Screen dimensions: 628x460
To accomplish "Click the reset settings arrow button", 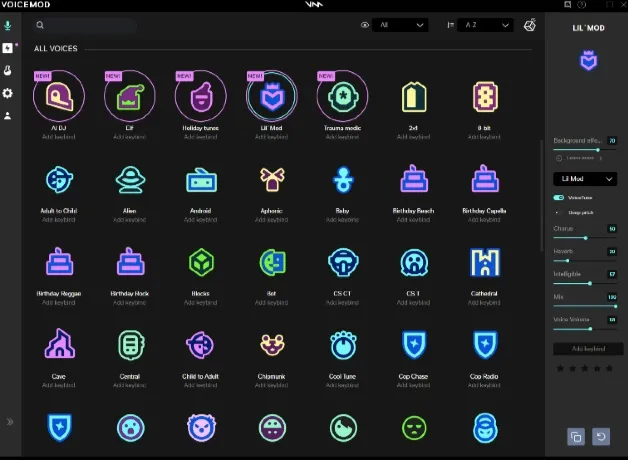I will click(x=601, y=437).
